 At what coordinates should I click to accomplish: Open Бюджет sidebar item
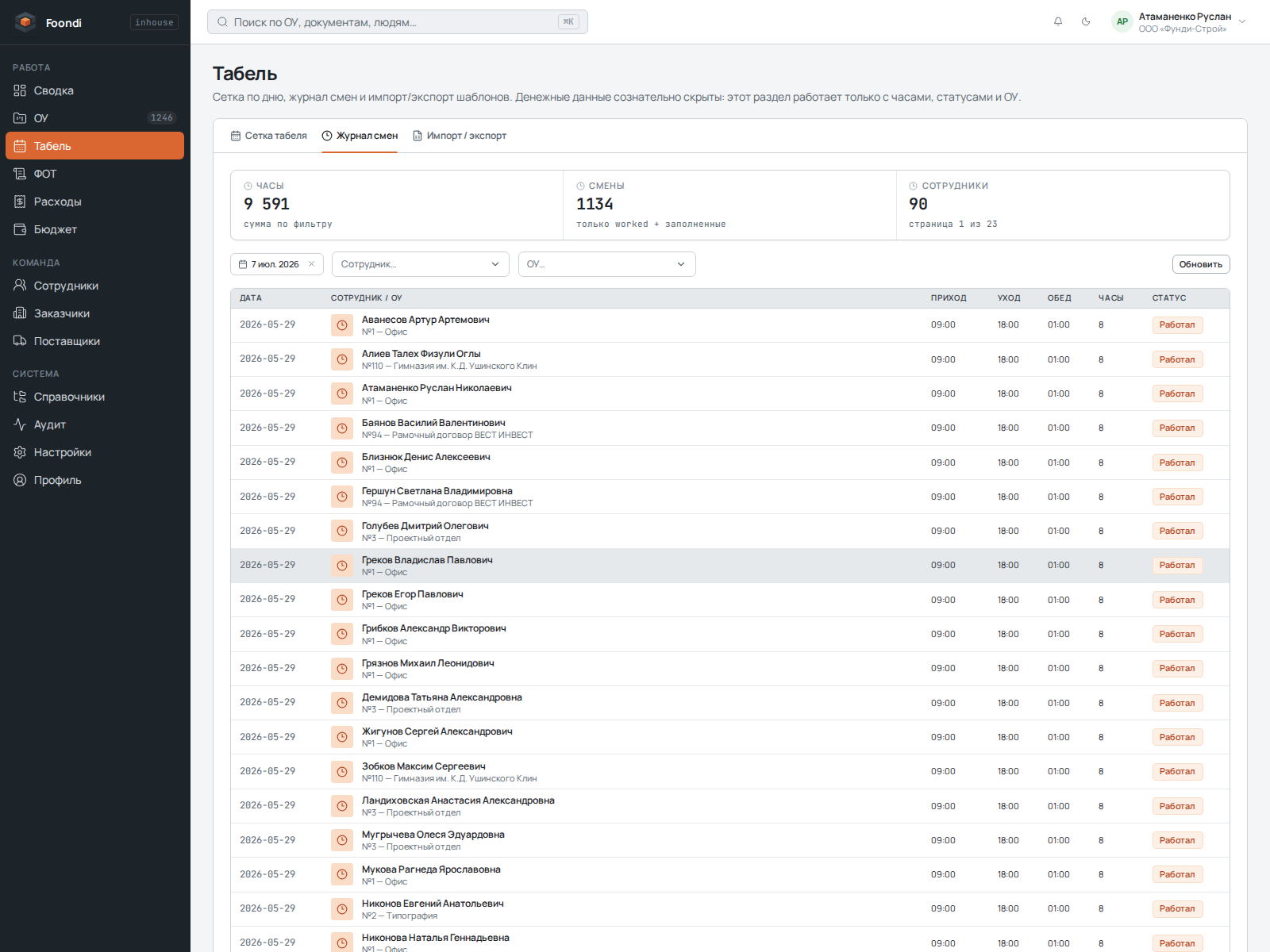coord(95,229)
